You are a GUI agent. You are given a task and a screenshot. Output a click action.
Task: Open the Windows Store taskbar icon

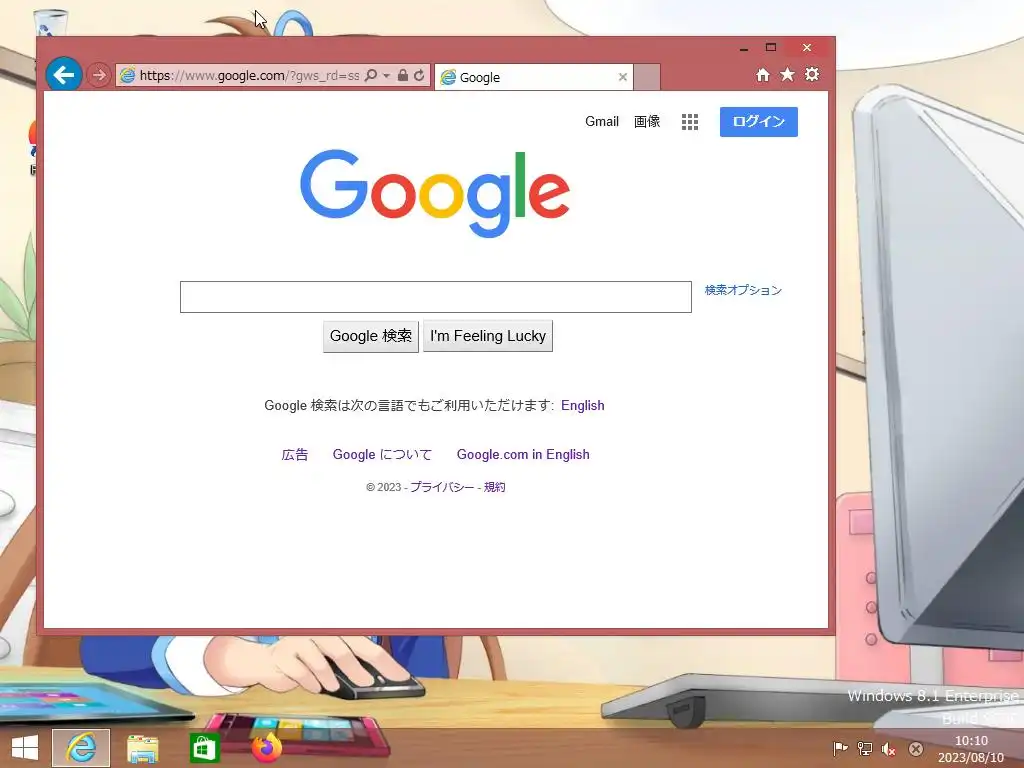204,748
